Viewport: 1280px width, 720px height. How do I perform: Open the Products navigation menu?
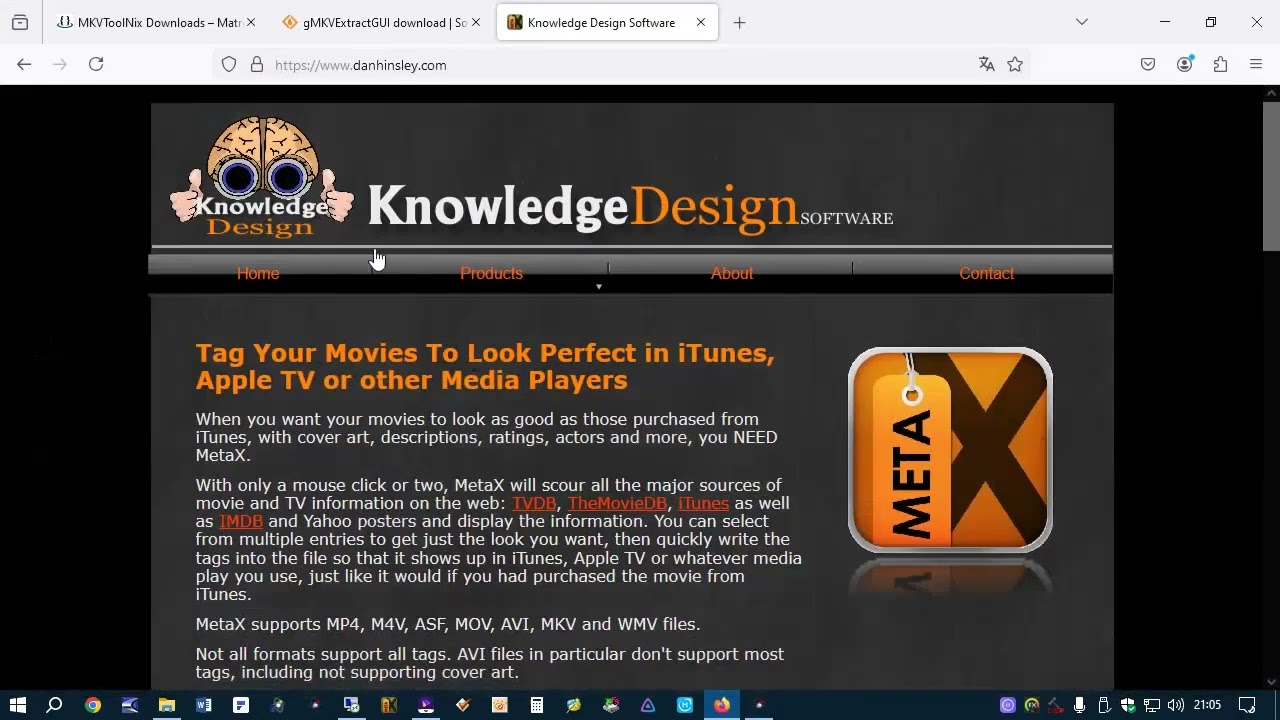click(x=491, y=273)
